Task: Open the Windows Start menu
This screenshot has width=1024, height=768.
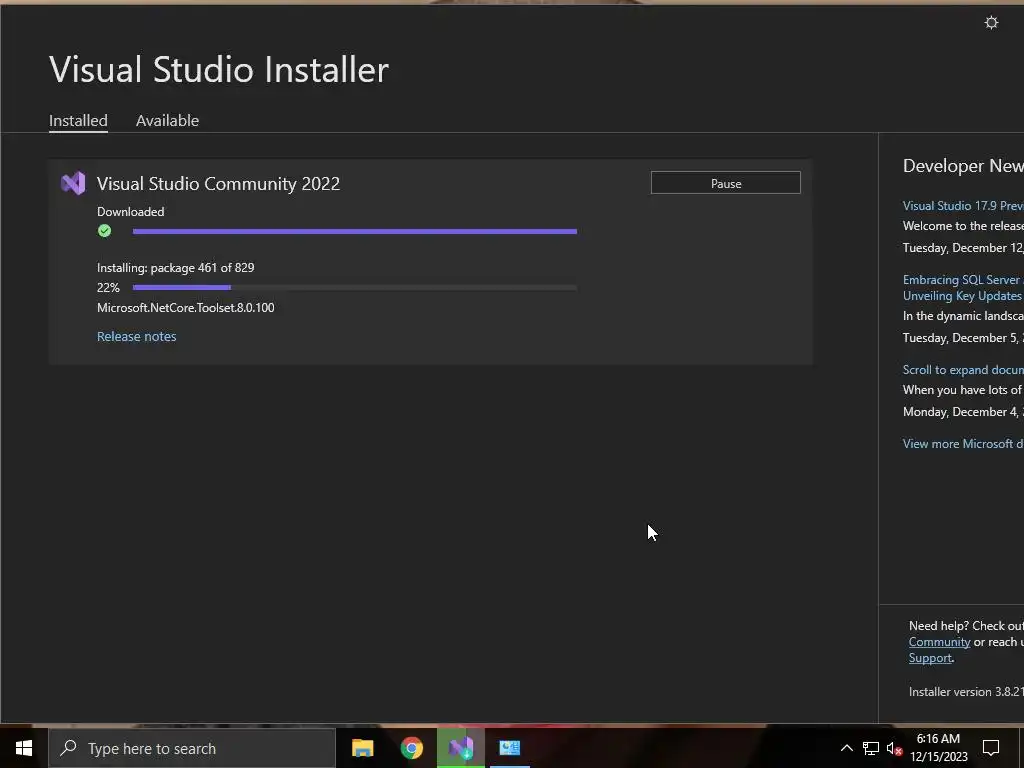Action: 24,748
